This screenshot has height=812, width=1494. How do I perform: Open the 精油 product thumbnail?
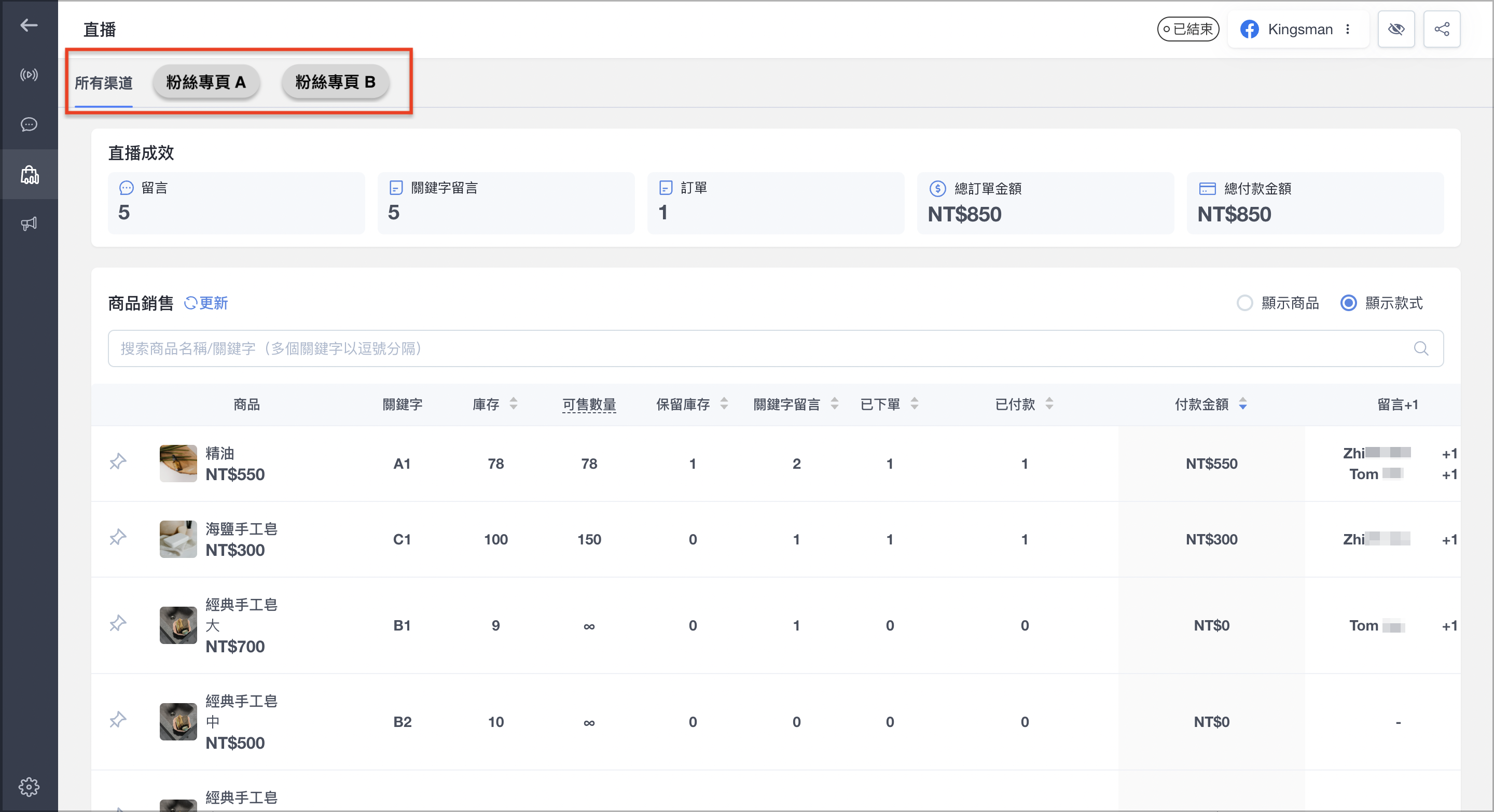pos(178,463)
